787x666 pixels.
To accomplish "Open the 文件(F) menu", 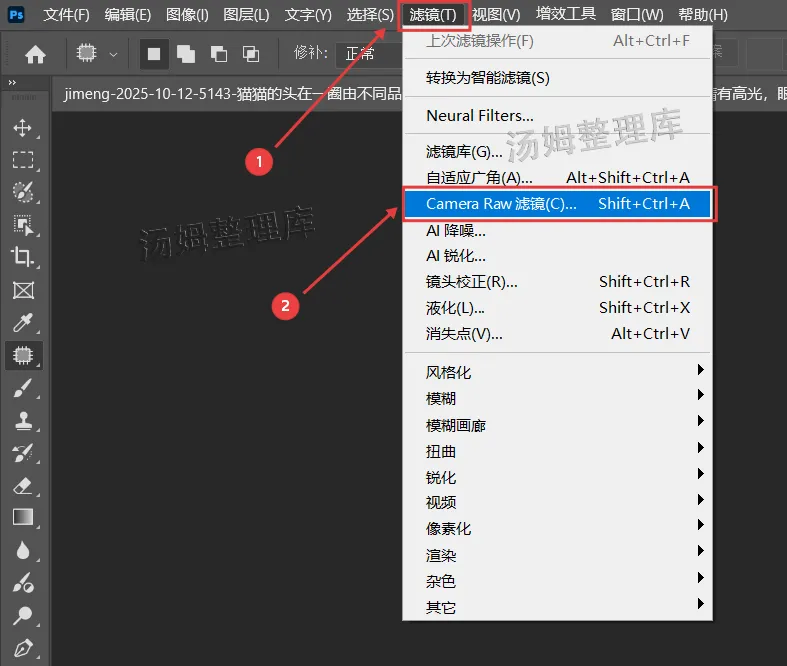I will tap(67, 15).
